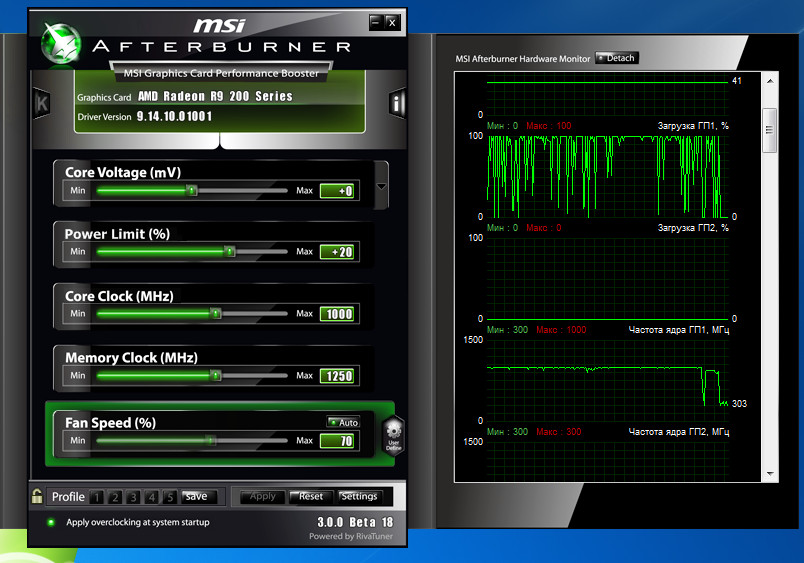Click the 'Загрузка ГП2, %' graph label
804x563 pixels.
point(693,228)
